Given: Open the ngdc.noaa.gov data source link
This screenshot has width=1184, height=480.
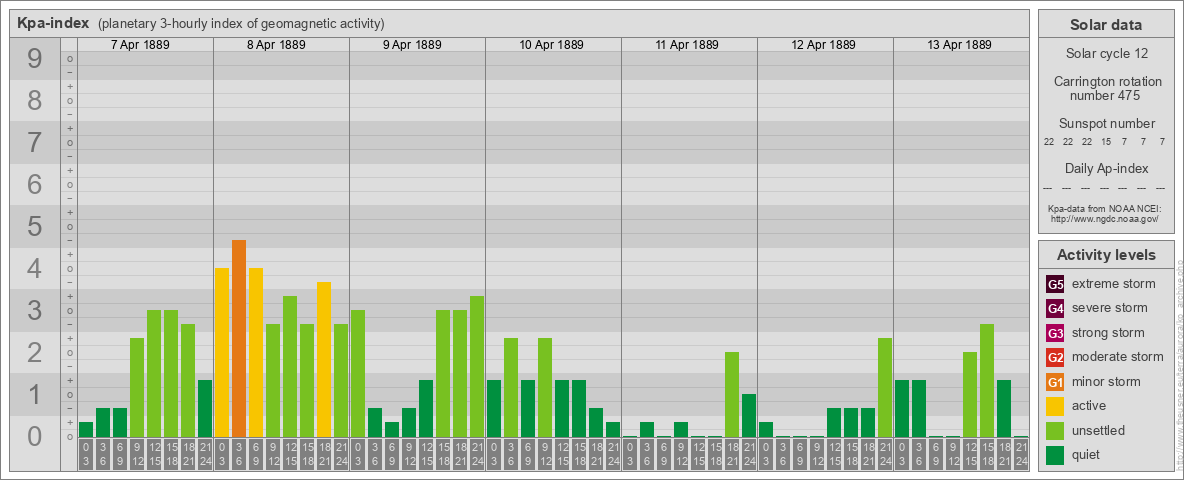Looking at the screenshot, I should [1106, 218].
